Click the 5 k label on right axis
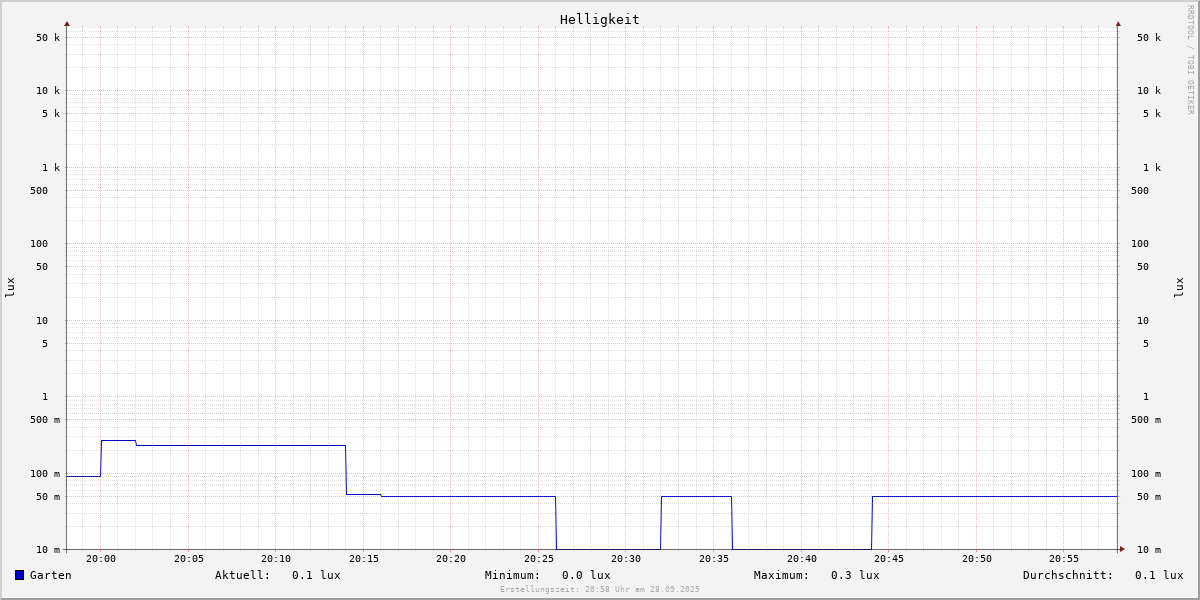This screenshot has width=1200, height=600. point(1152,114)
